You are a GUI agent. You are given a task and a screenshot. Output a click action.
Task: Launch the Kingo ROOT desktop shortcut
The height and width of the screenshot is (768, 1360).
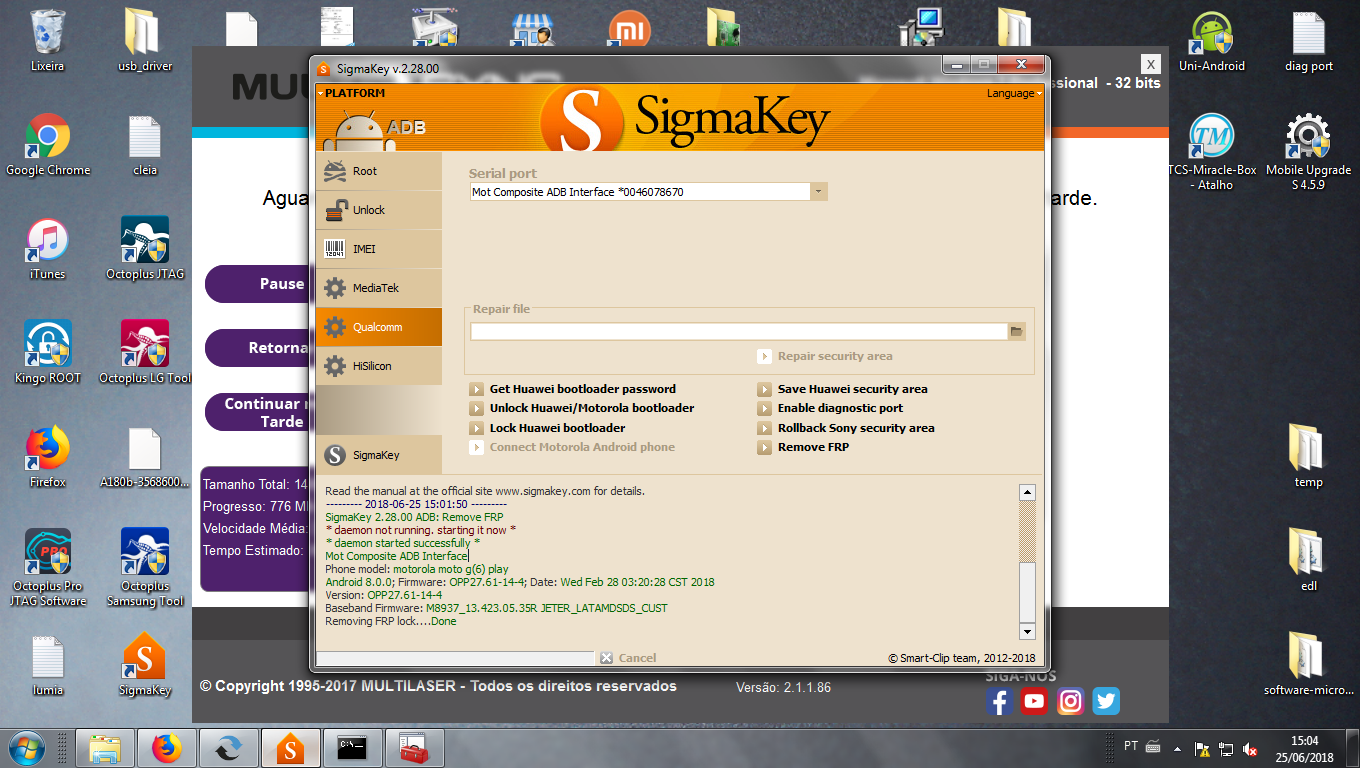pyautogui.click(x=48, y=353)
